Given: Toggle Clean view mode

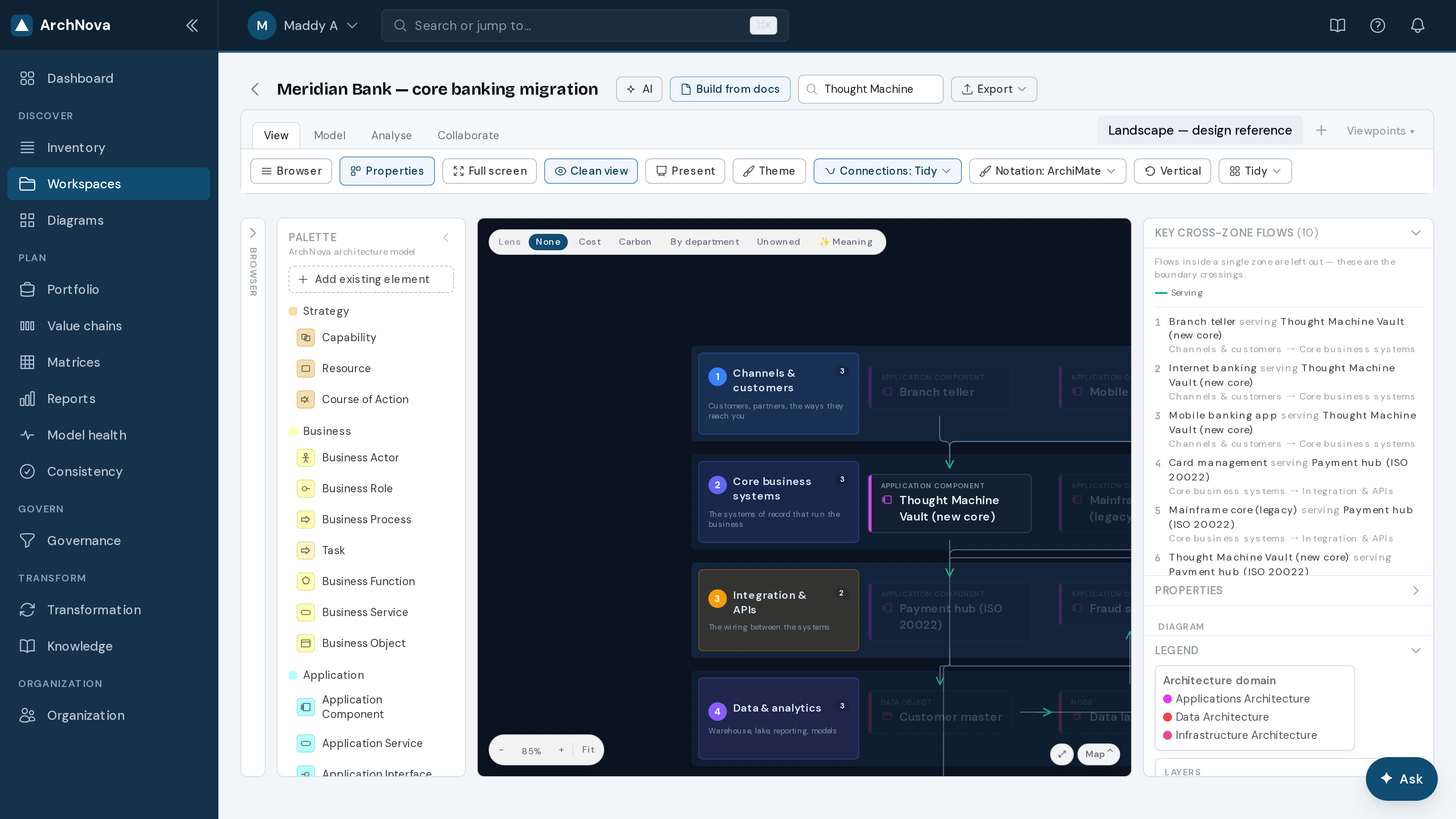Looking at the screenshot, I should click(591, 171).
